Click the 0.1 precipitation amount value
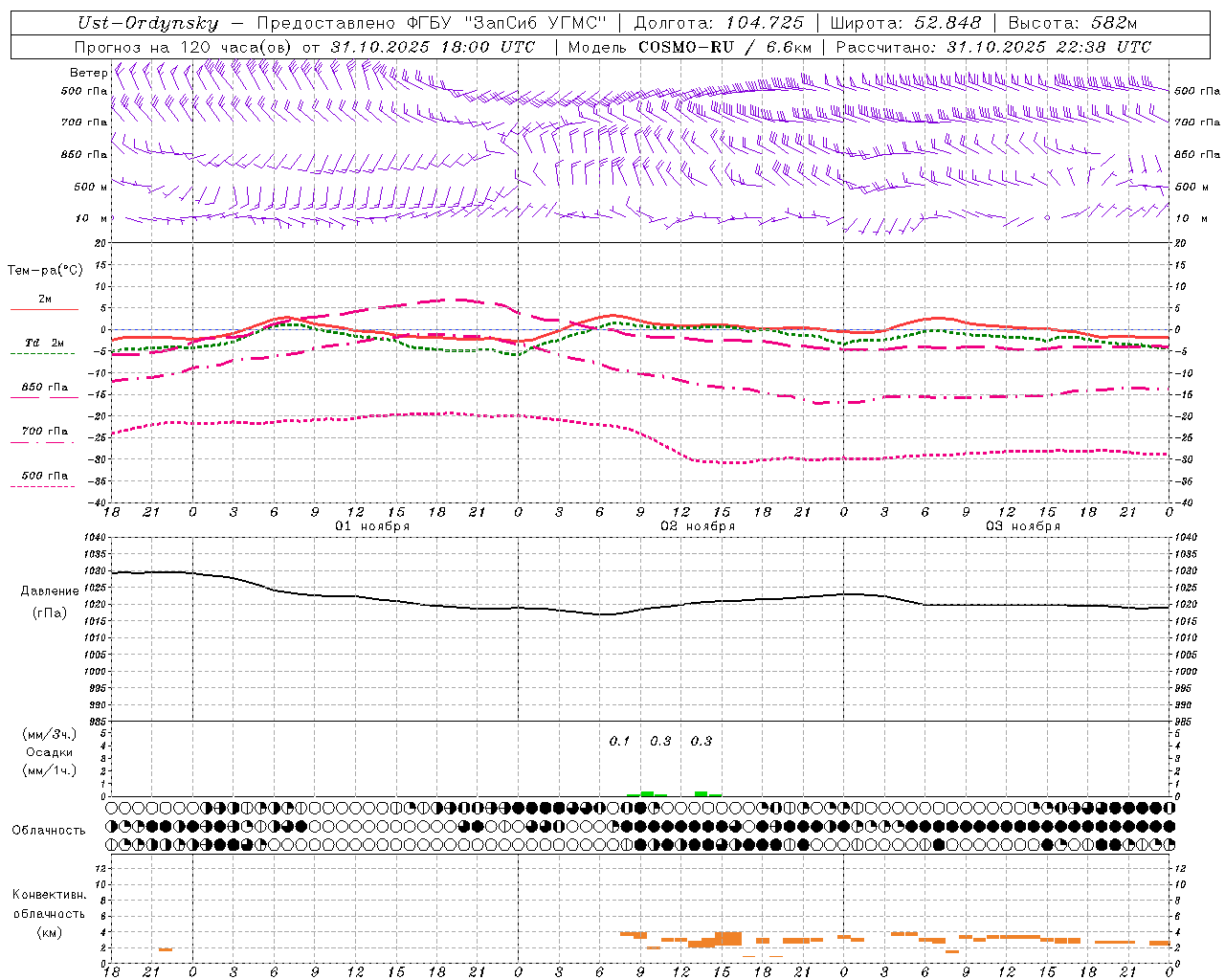This screenshot has height=980, width=1225. tap(619, 741)
